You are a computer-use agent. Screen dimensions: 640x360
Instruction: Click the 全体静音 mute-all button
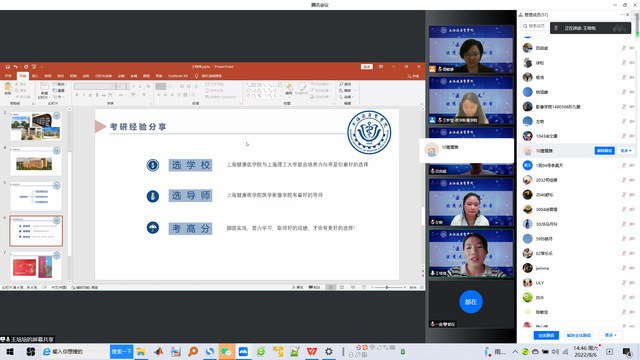pyautogui.click(x=546, y=335)
